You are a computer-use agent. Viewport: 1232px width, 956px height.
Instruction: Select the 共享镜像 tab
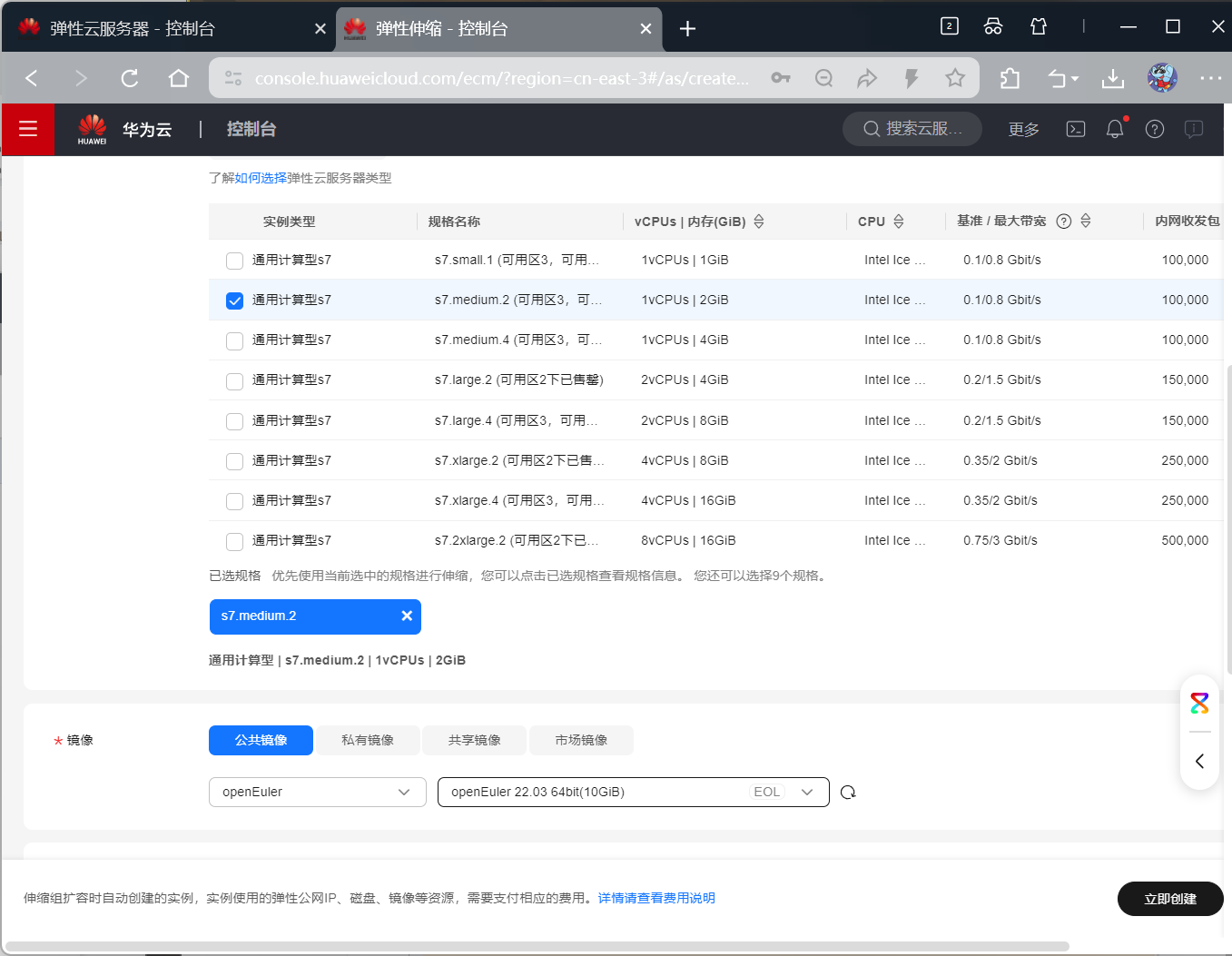(474, 740)
